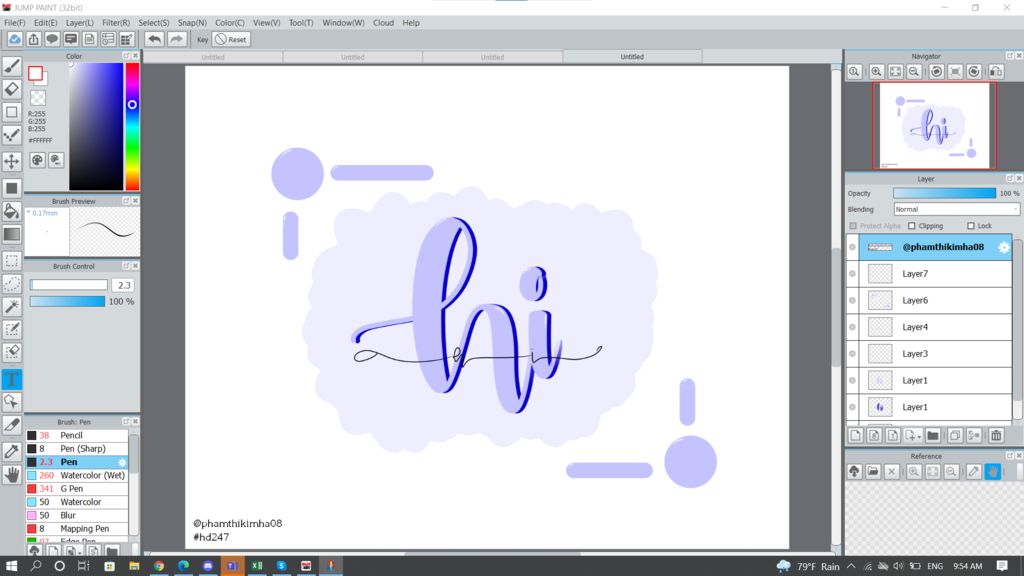Activate the Text tool
Screen dimensions: 1024x576
(x=12, y=379)
